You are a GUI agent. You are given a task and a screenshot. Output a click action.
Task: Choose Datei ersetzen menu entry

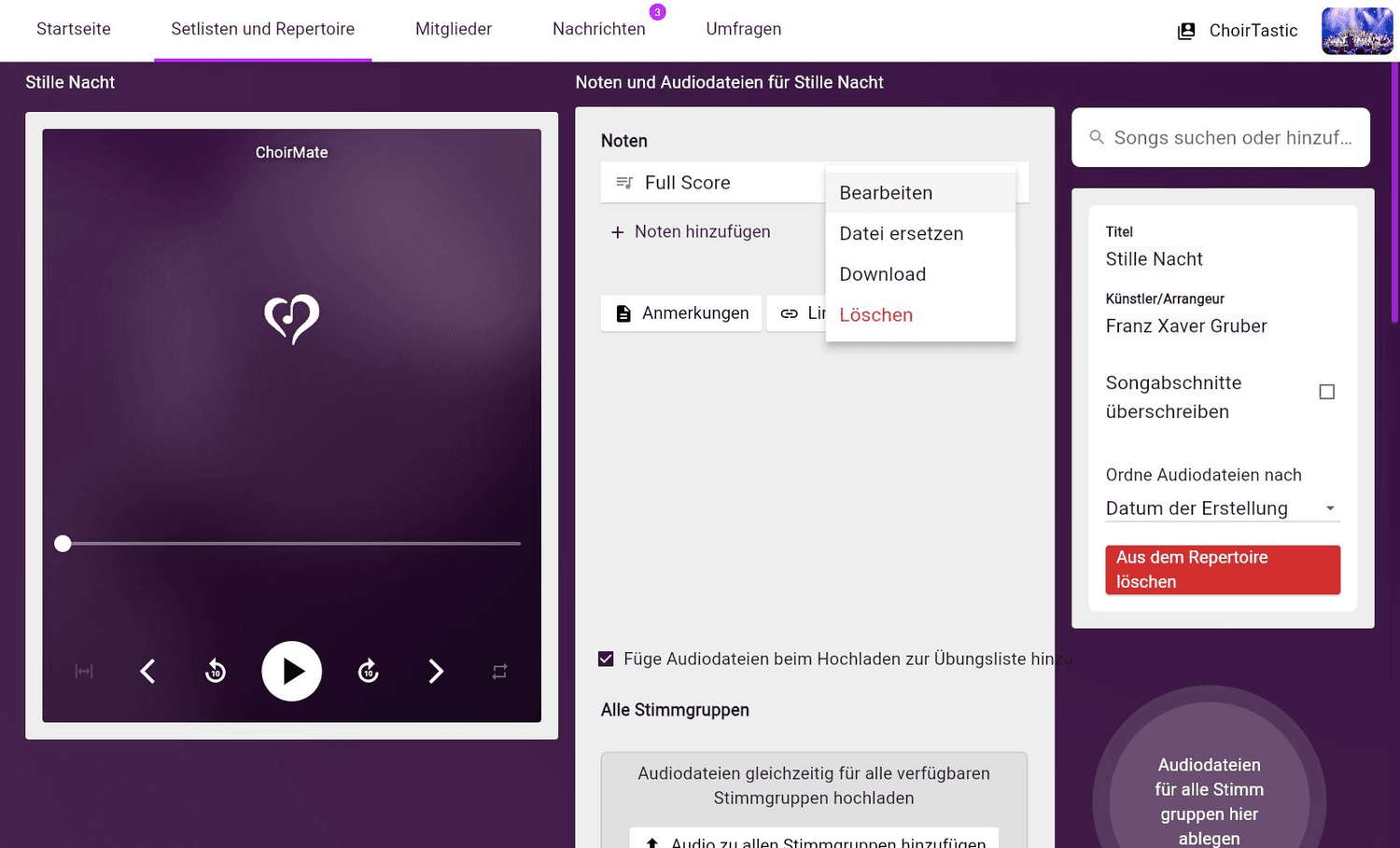(920, 233)
